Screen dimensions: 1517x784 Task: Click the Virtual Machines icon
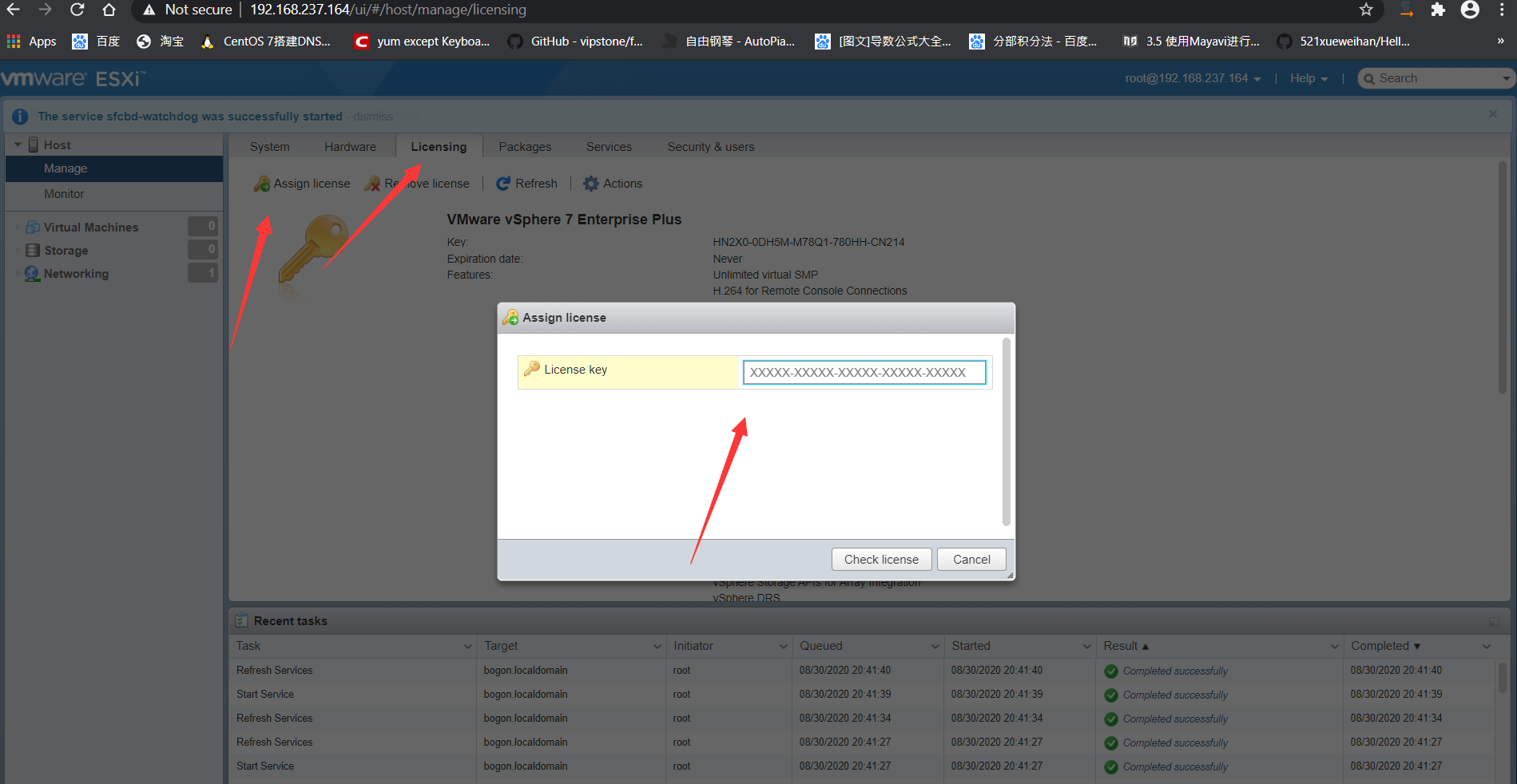[x=33, y=228]
